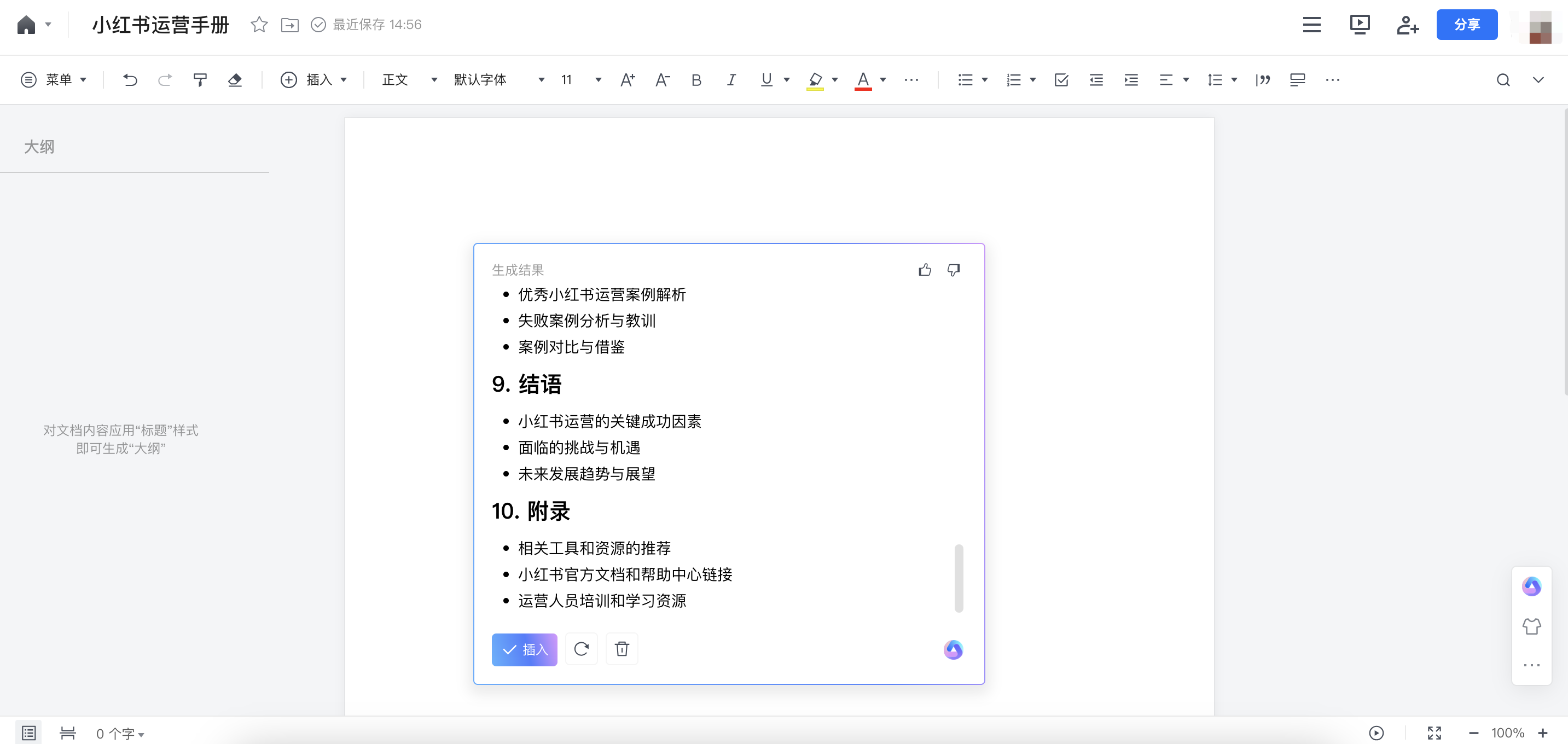The image size is (1568, 744).
Task: Regenerate the AI result
Action: (582, 649)
